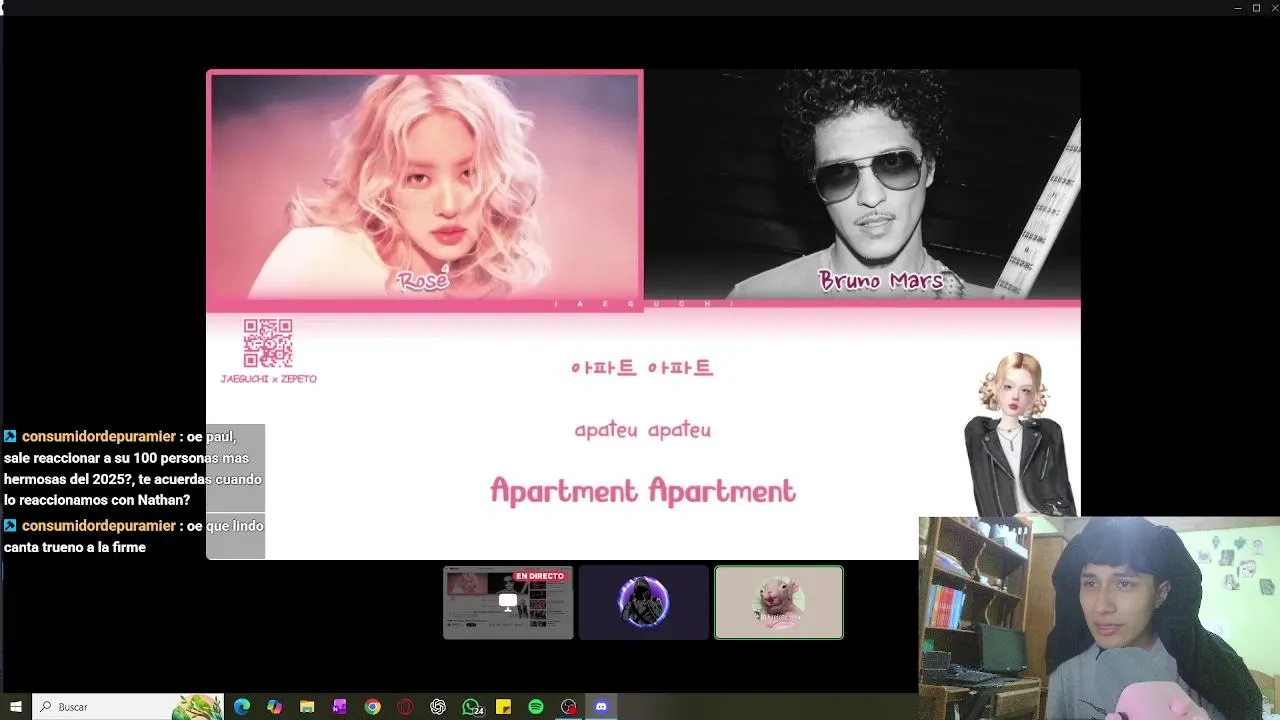Select the EN DIRECTO screen share tile

coord(508,603)
